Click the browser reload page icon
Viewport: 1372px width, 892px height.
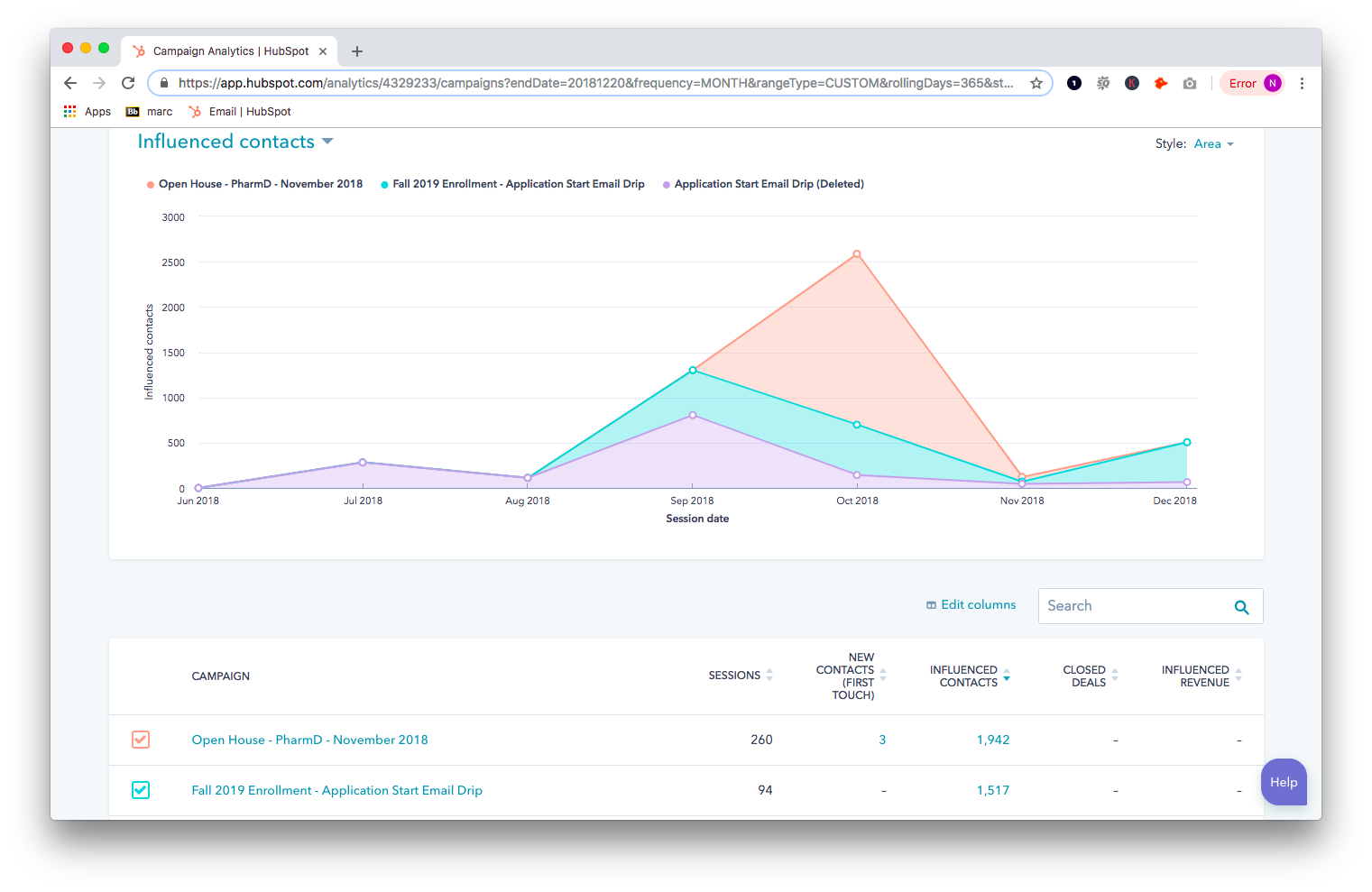point(128,83)
